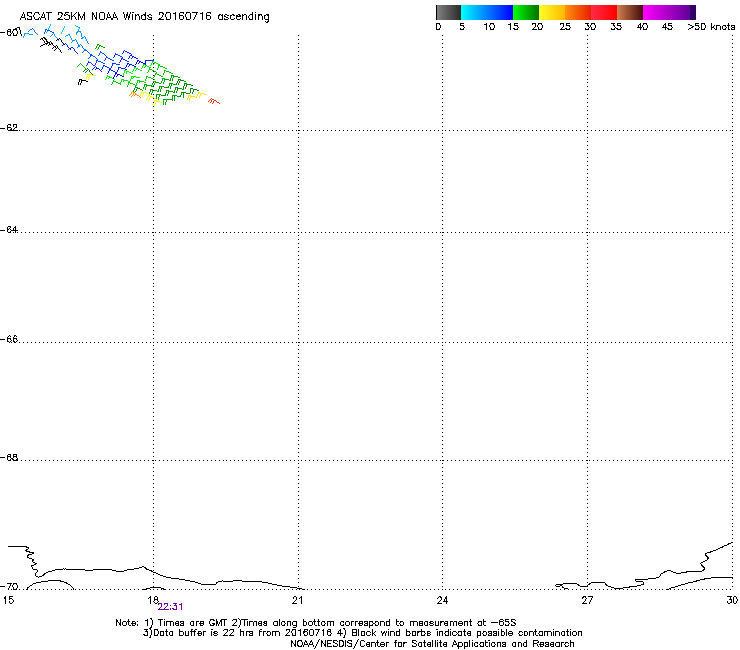Click the '30' longitude axis label

732,600
